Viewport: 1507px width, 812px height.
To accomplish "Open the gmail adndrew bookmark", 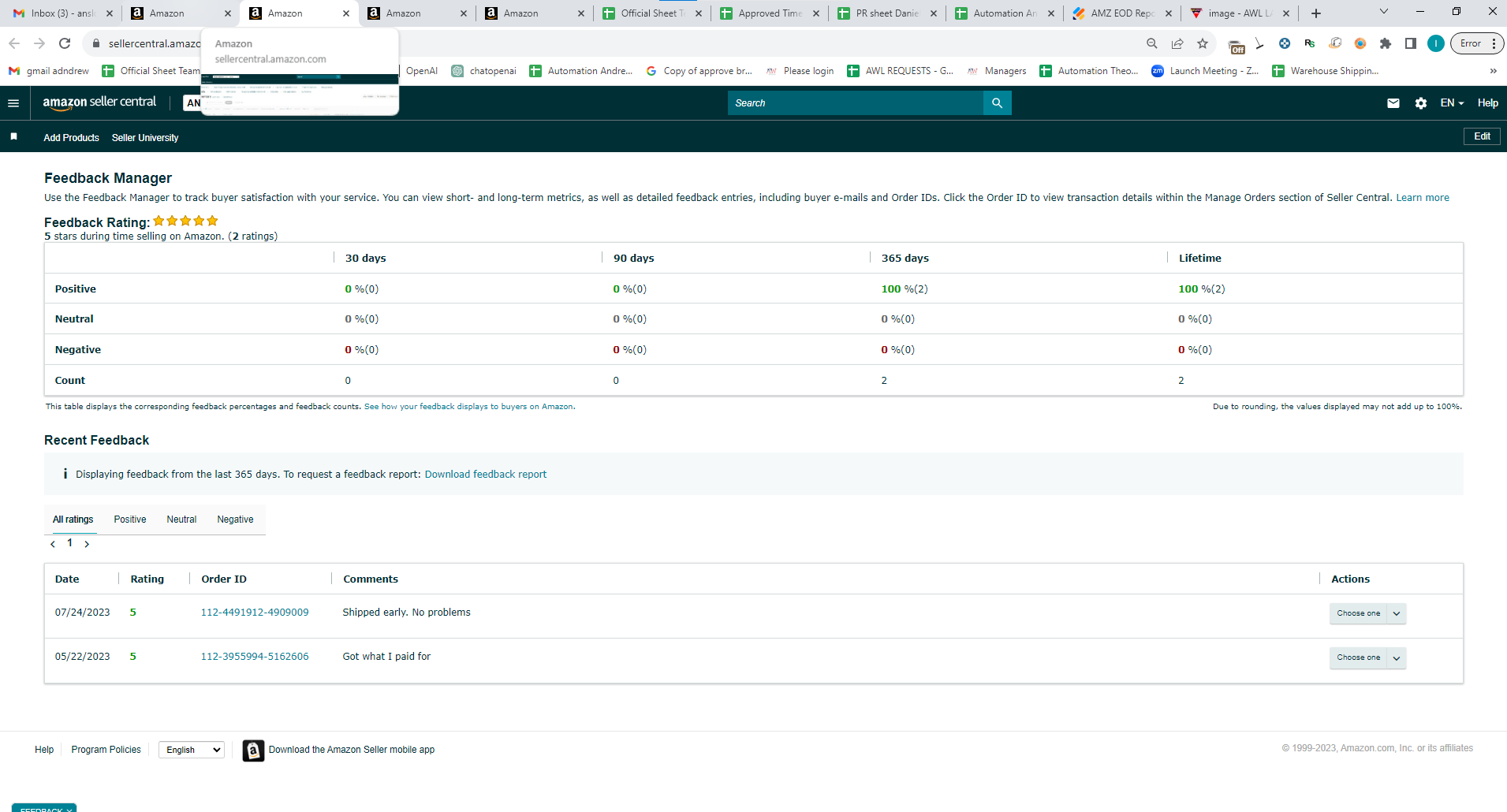I will pyautogui.click(x=49, y=71).
